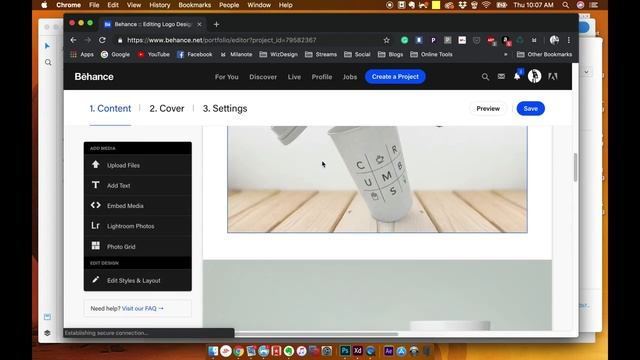This screenshot has width=640, height=360.
Task: Open a new Chrome tab
Action: tap(216, 24)
